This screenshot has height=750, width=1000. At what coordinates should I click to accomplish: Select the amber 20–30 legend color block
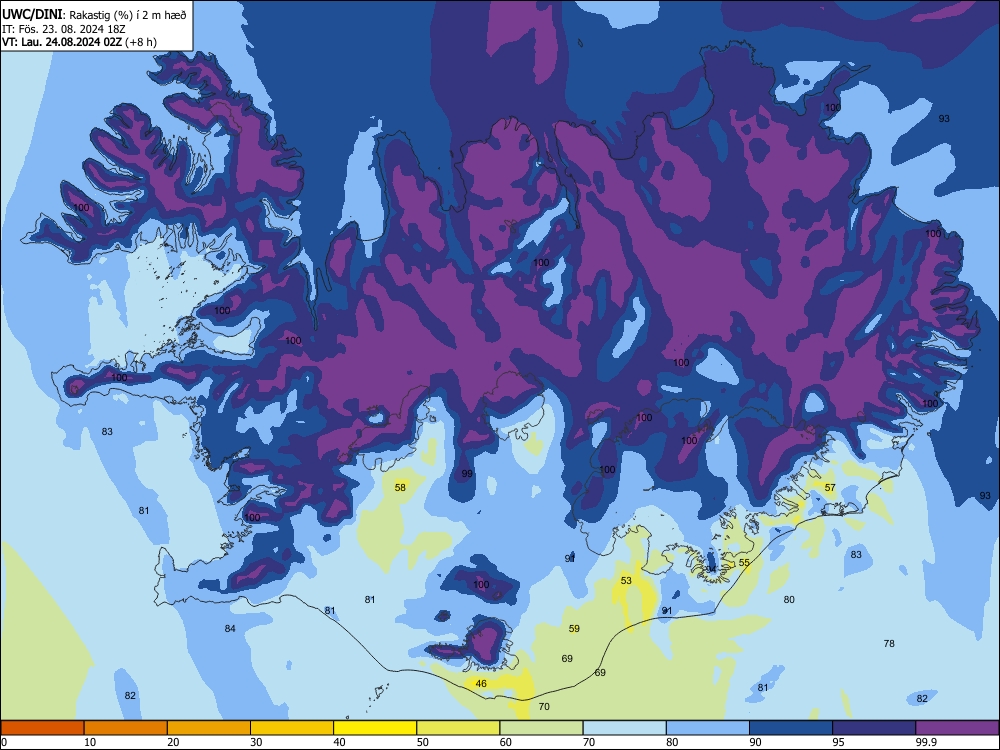(x=209, y=728)
